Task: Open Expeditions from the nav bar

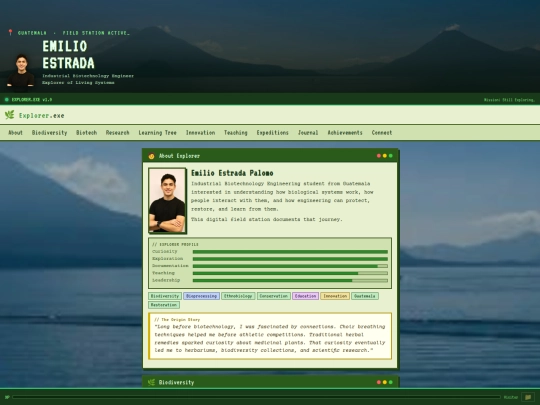Action: [x=272, y=133]
